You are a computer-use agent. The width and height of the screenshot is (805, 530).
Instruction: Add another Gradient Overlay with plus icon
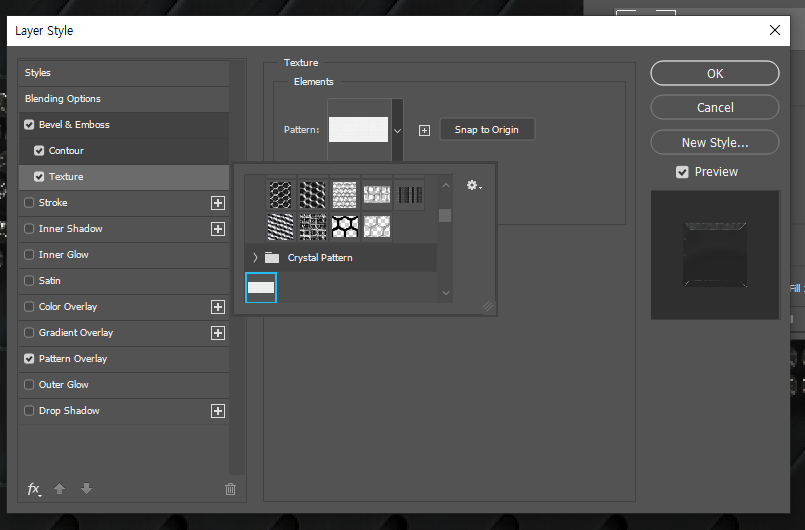(x=218, y=333)
